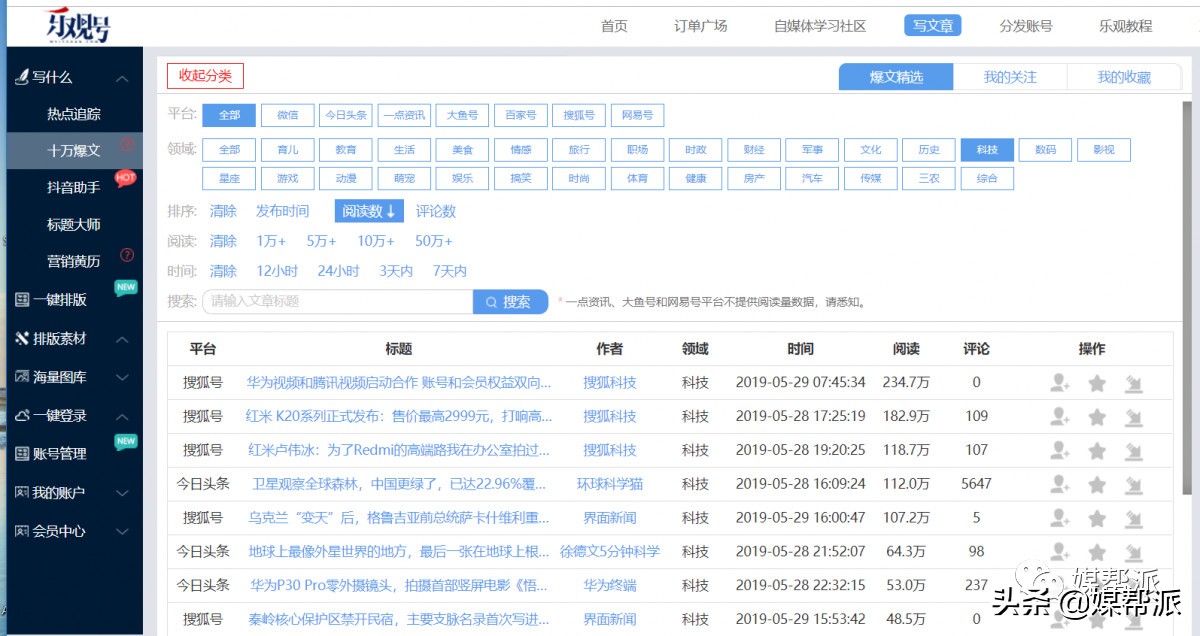Collapse the 写什么 sidebar section
Image resolution: width=1200 pixels, height=636 pixels.
click(122, 78)
